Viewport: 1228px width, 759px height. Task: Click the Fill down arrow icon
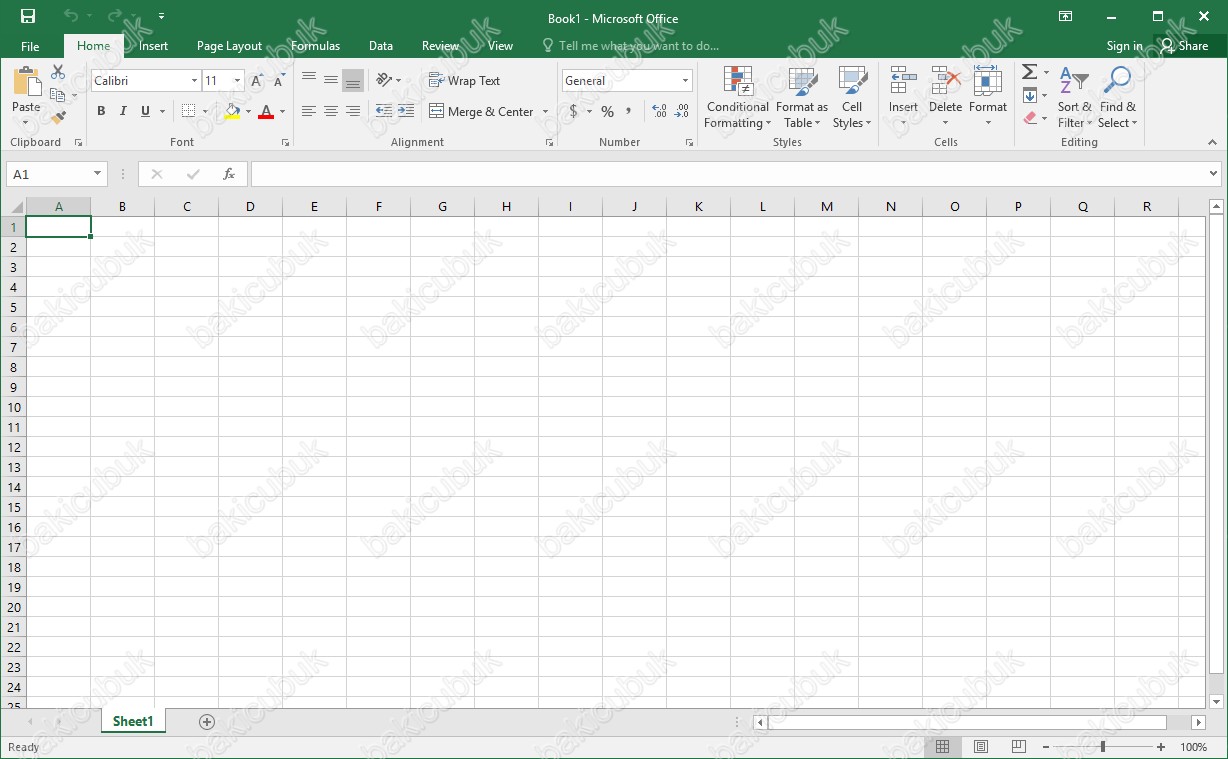pos(1030,95)
